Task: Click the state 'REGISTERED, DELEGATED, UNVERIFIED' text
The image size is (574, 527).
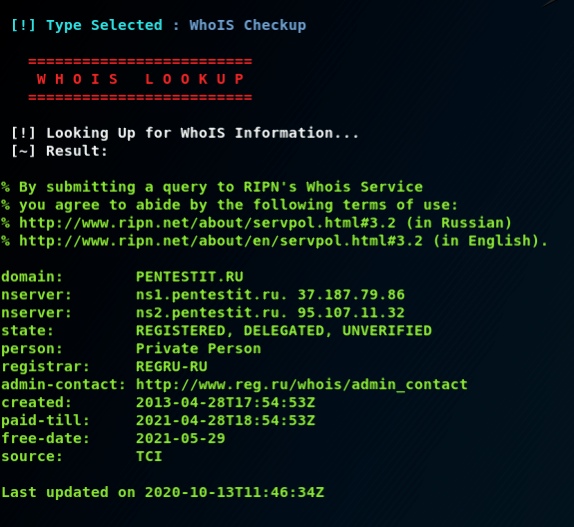Action: (x=284, y=331)
